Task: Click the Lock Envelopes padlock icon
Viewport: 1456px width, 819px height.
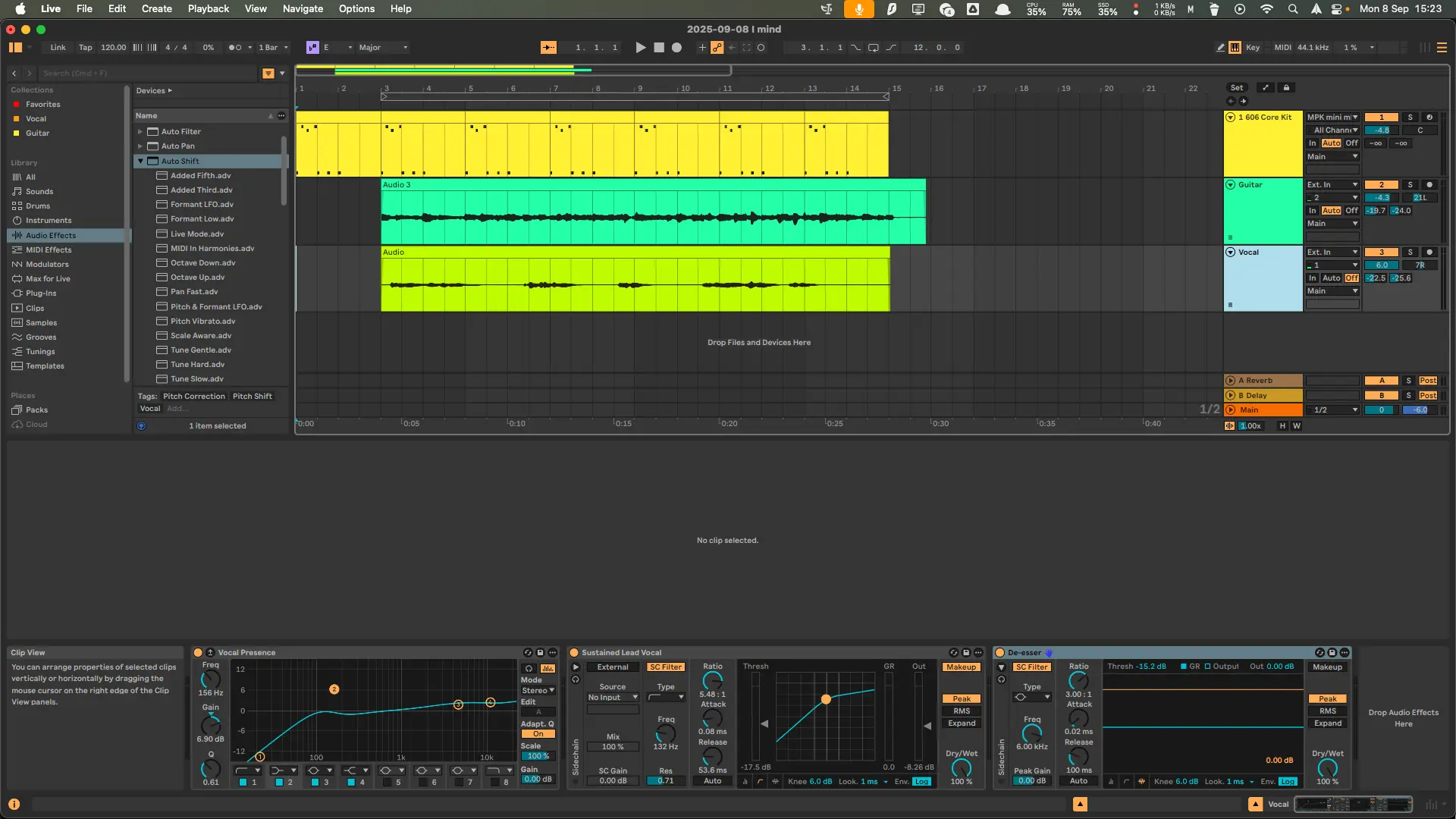Action: point(1286,87)
